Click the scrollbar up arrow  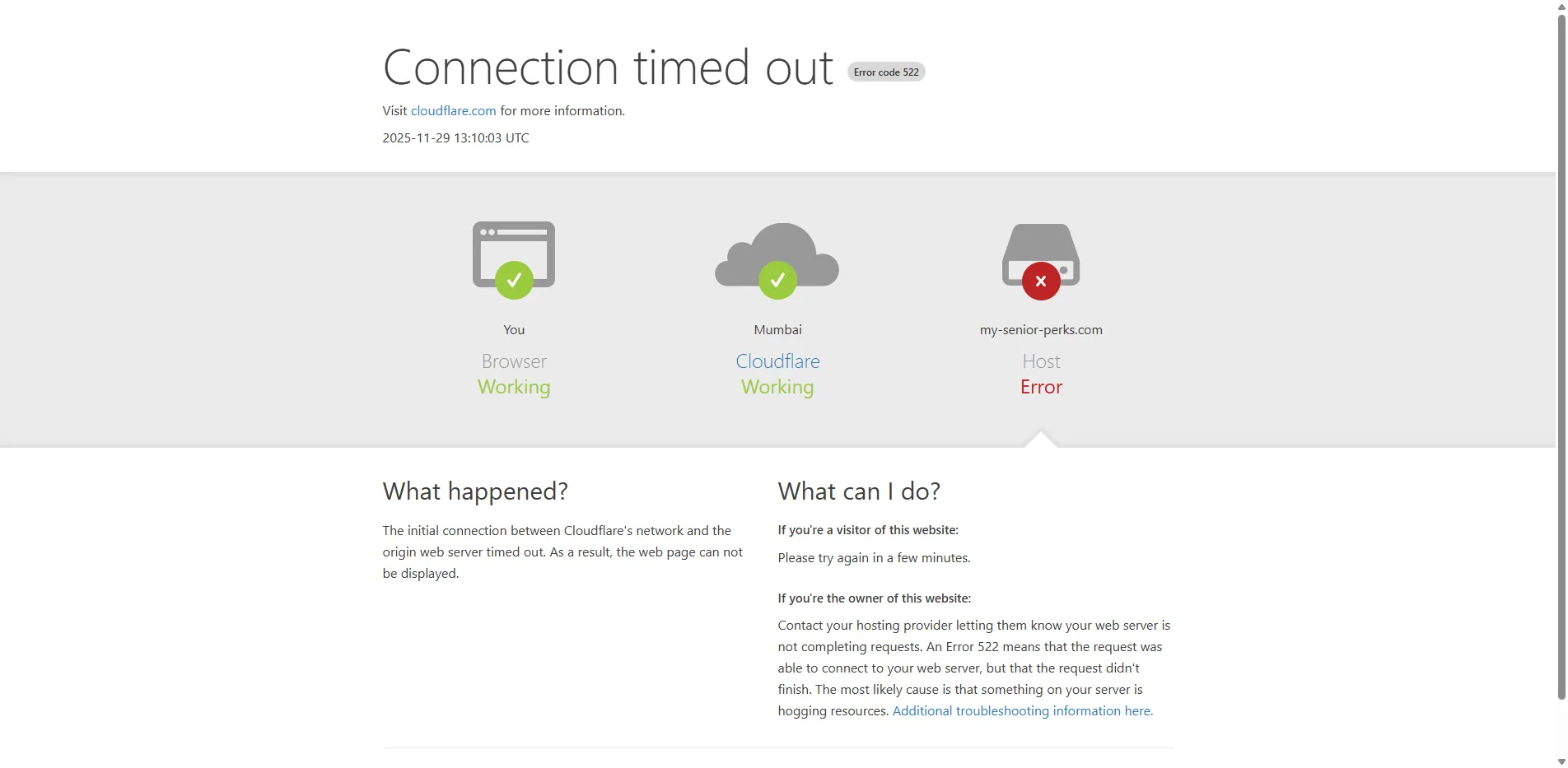click(x=1561, y=6)
